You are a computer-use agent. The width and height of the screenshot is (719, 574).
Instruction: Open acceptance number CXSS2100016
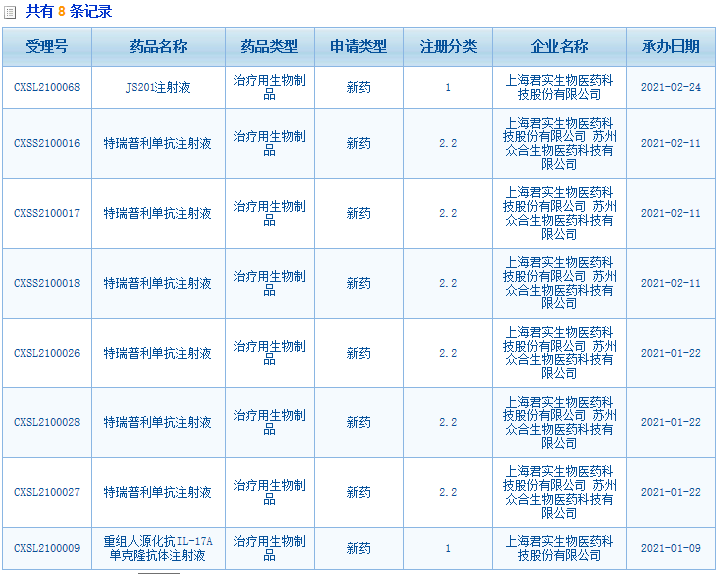[47, 144]
